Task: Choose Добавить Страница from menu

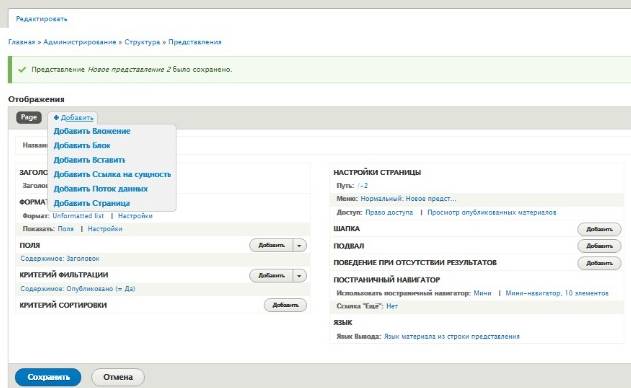Action: pyautogui.click(x=92, y=204)
